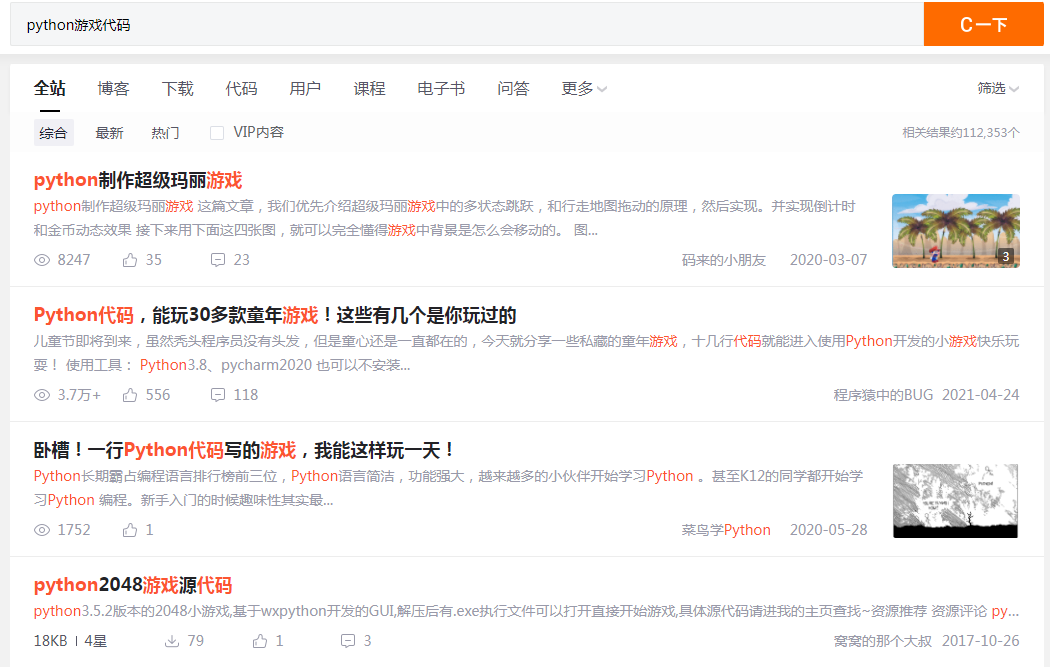The width and height of the screenshot is (1050, 667).
Task: Sort results by 最新
Action: tap(109, 133)
